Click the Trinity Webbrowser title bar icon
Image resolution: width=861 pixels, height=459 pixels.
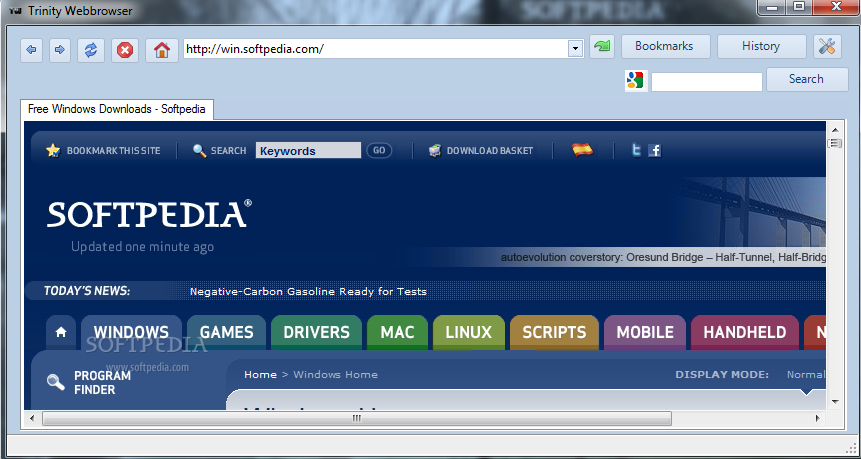(x=15, y=10)
